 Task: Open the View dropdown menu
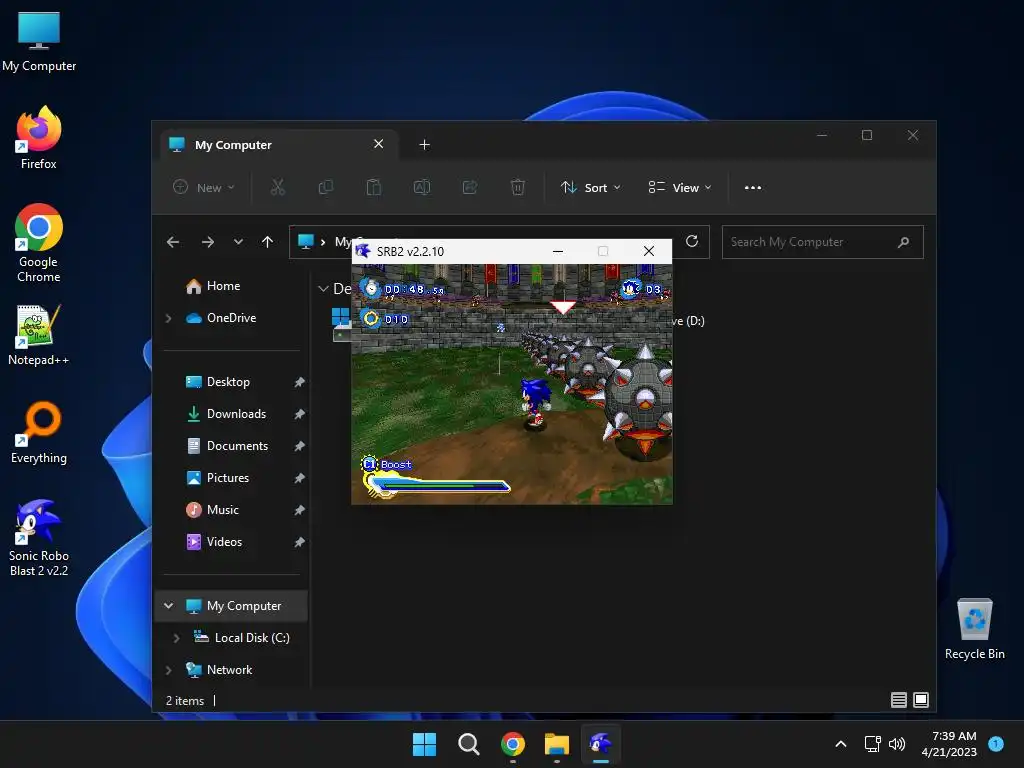[680, 187]
